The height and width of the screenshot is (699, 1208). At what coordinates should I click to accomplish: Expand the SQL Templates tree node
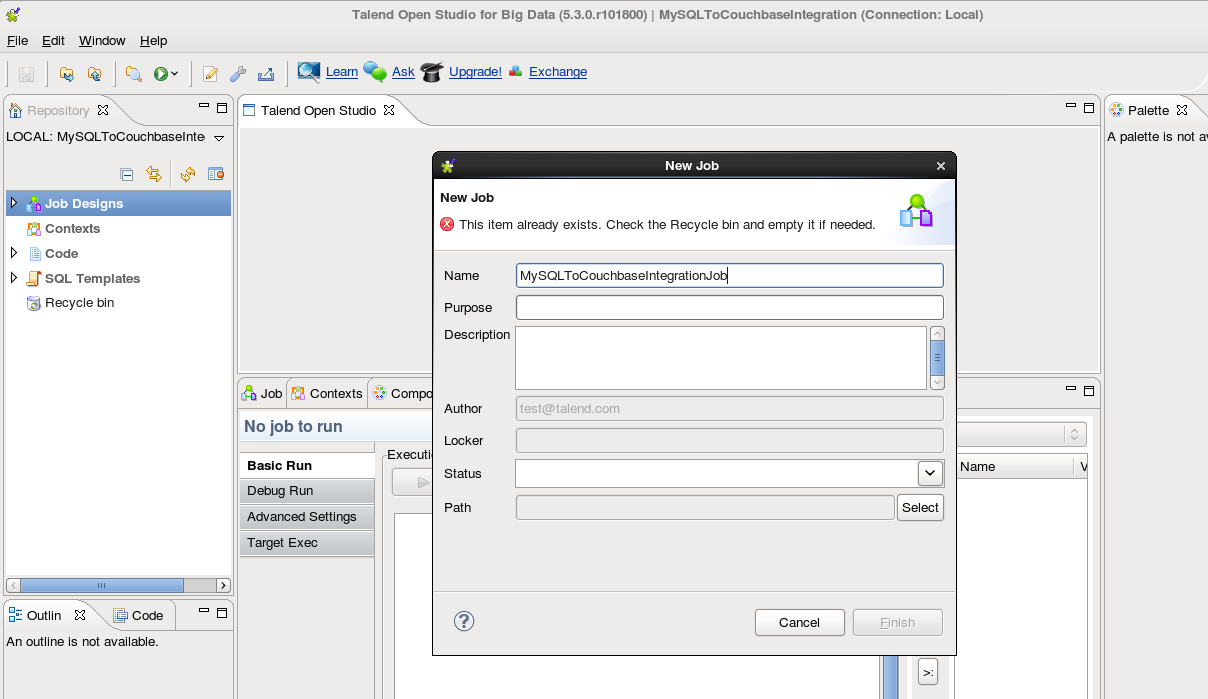[x=14, y=278]
